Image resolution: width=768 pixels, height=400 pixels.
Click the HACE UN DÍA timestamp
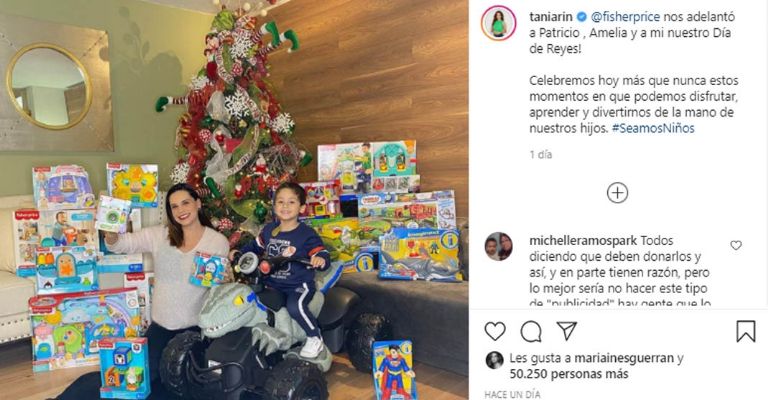click(x=512, y=395)
